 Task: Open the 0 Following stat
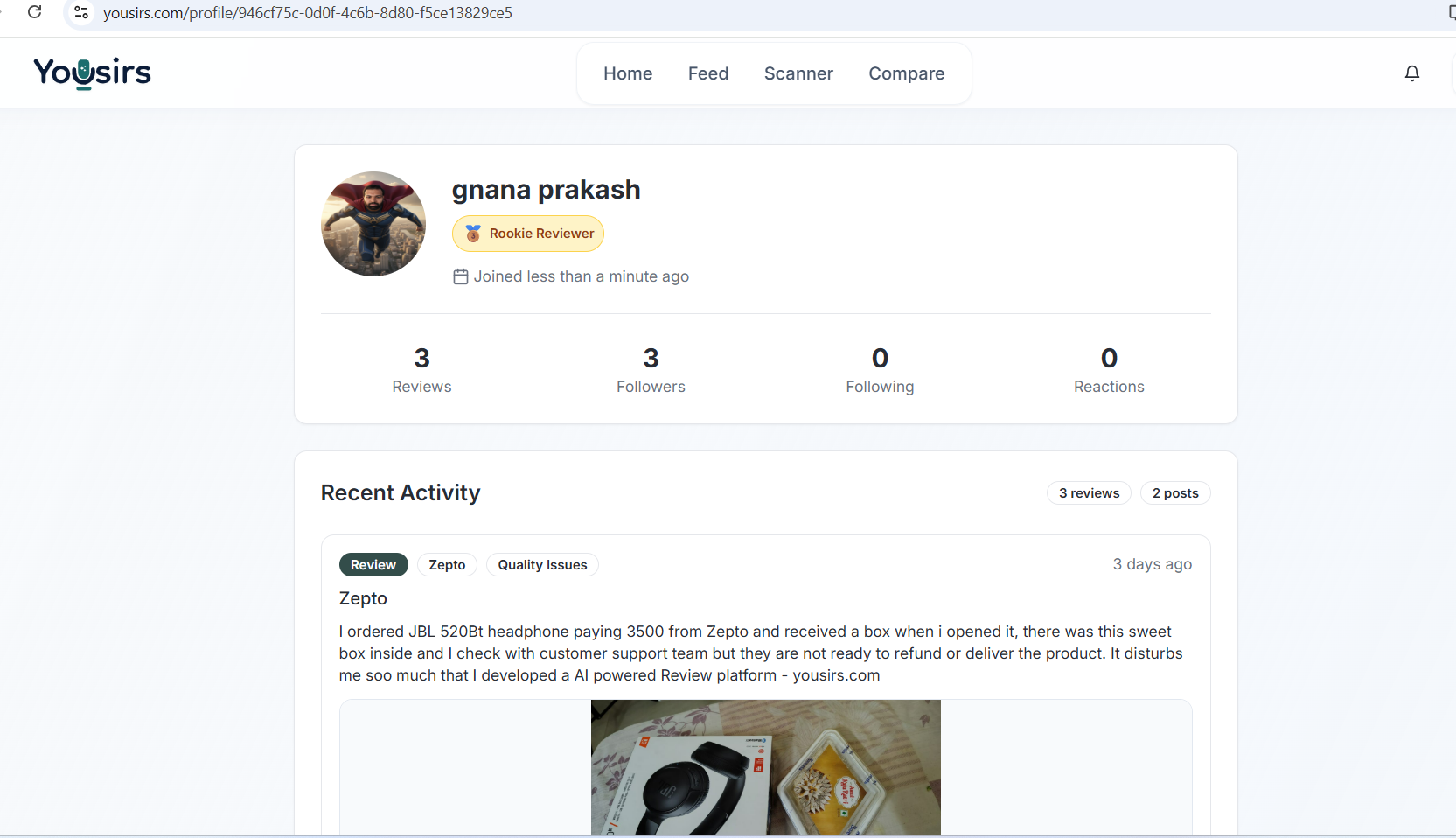[x=880, y=369]
